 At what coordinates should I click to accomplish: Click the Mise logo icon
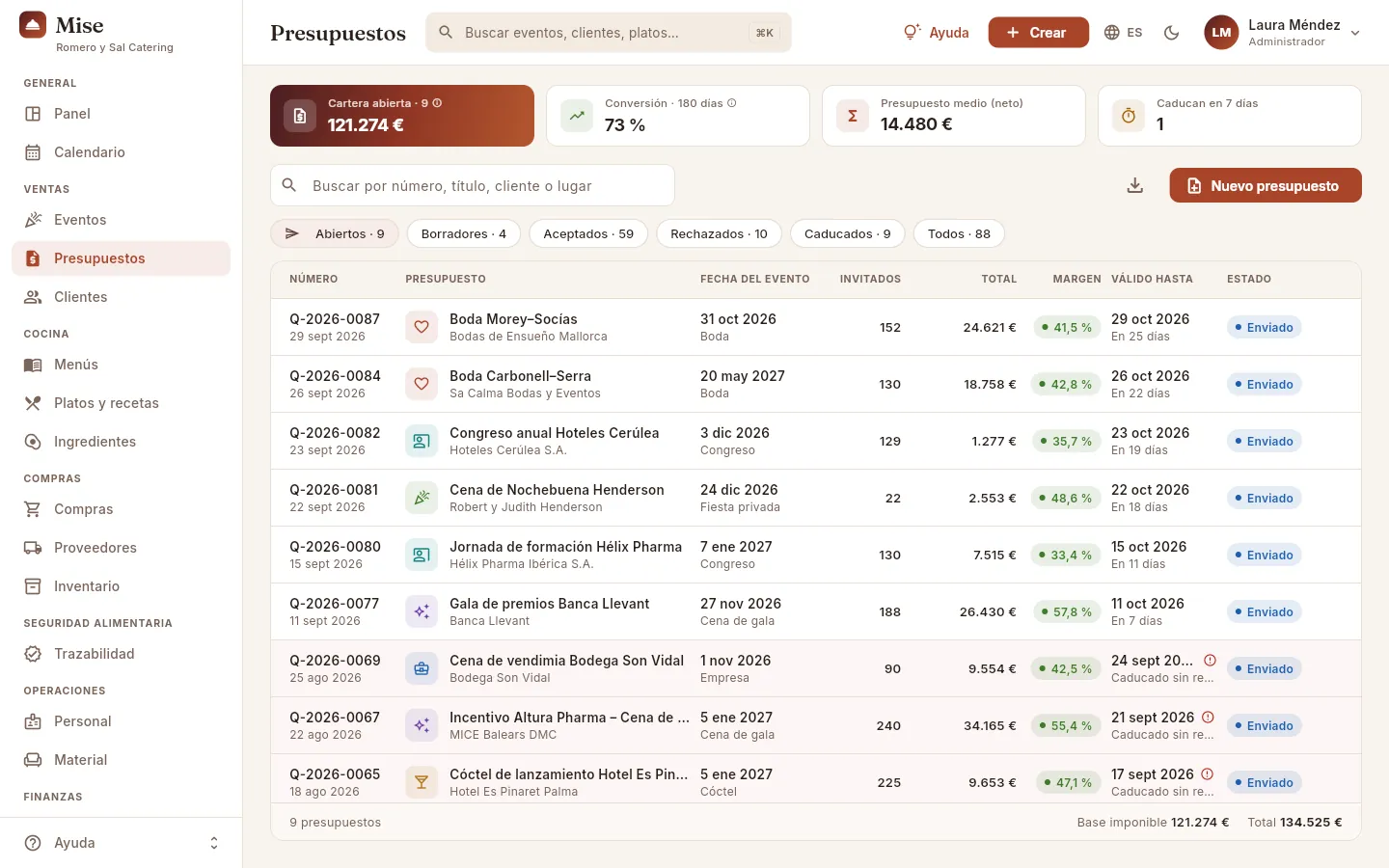click(33, 25)
